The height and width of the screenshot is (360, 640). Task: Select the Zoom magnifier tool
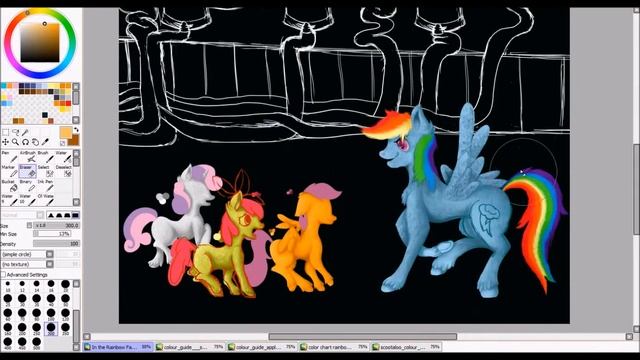[16, 142]
